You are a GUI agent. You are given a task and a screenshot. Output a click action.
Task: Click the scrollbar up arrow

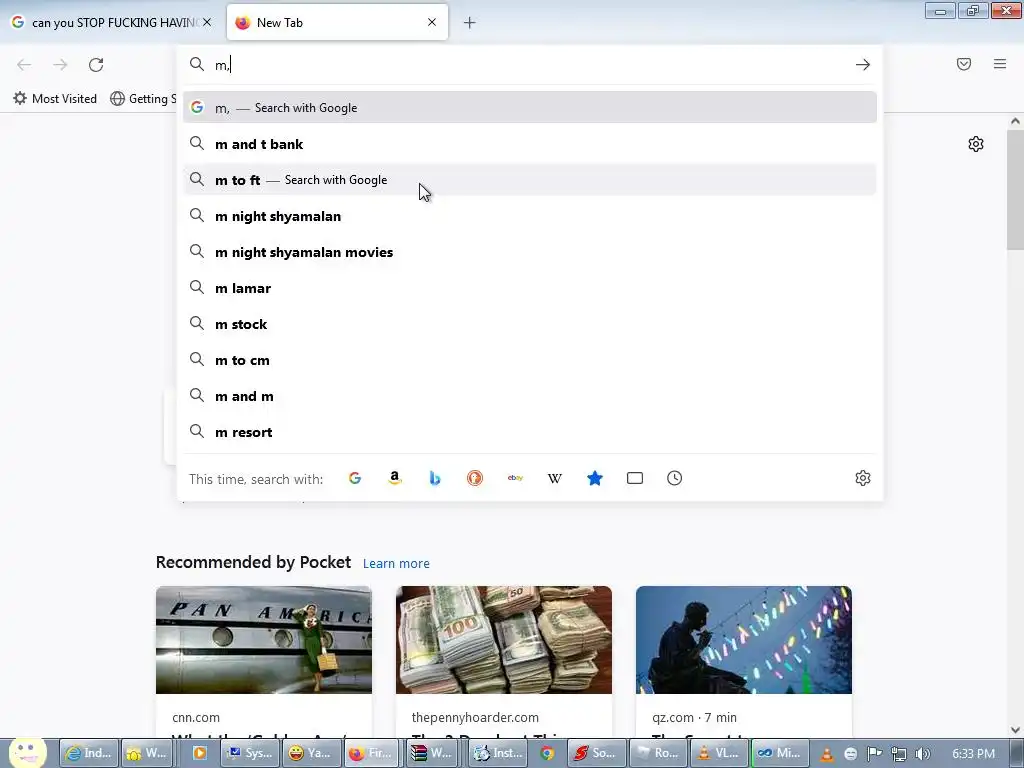[x=1015, y=121]
